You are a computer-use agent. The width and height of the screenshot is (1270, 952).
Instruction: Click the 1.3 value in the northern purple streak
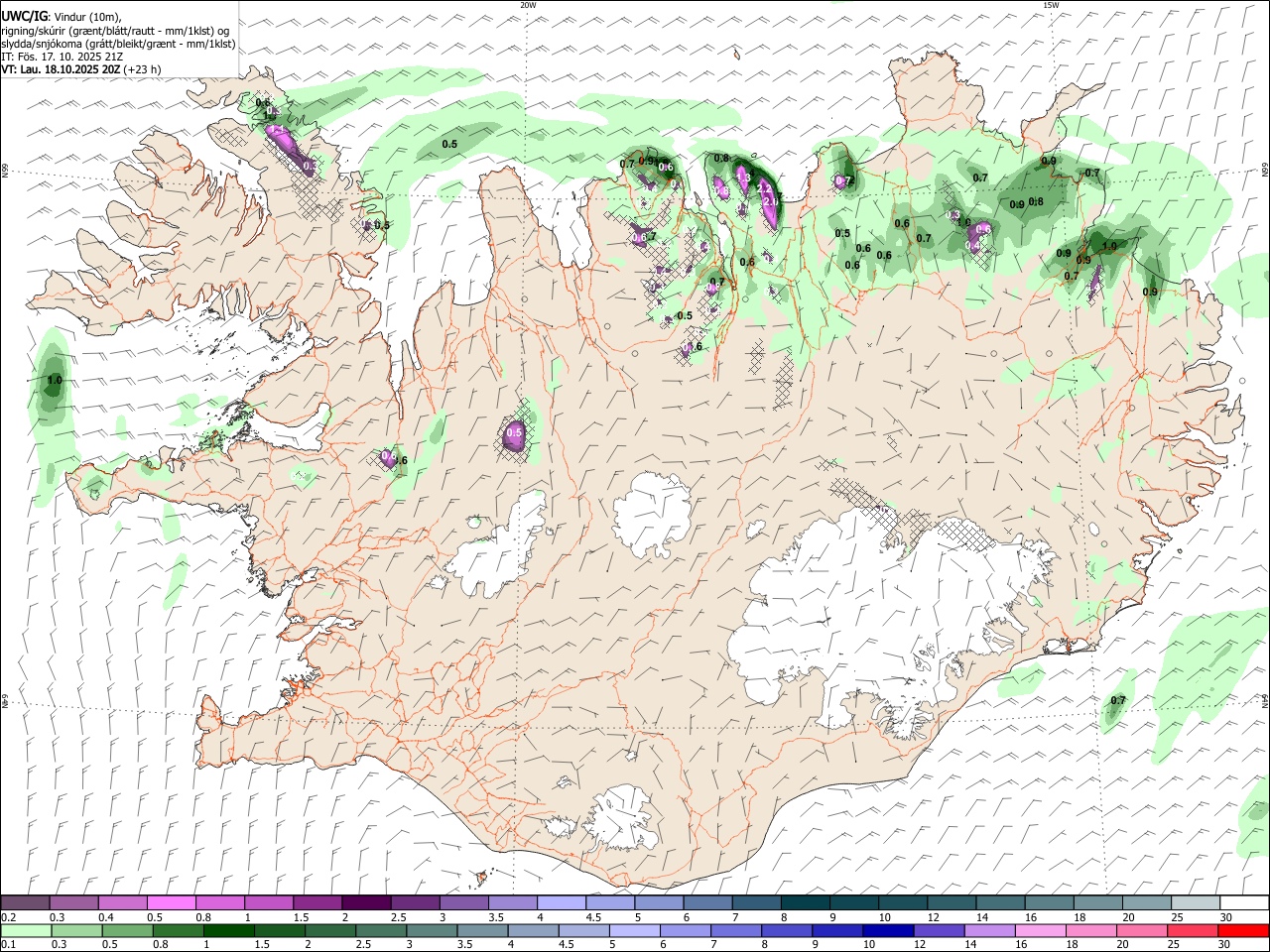coord(742,176)
